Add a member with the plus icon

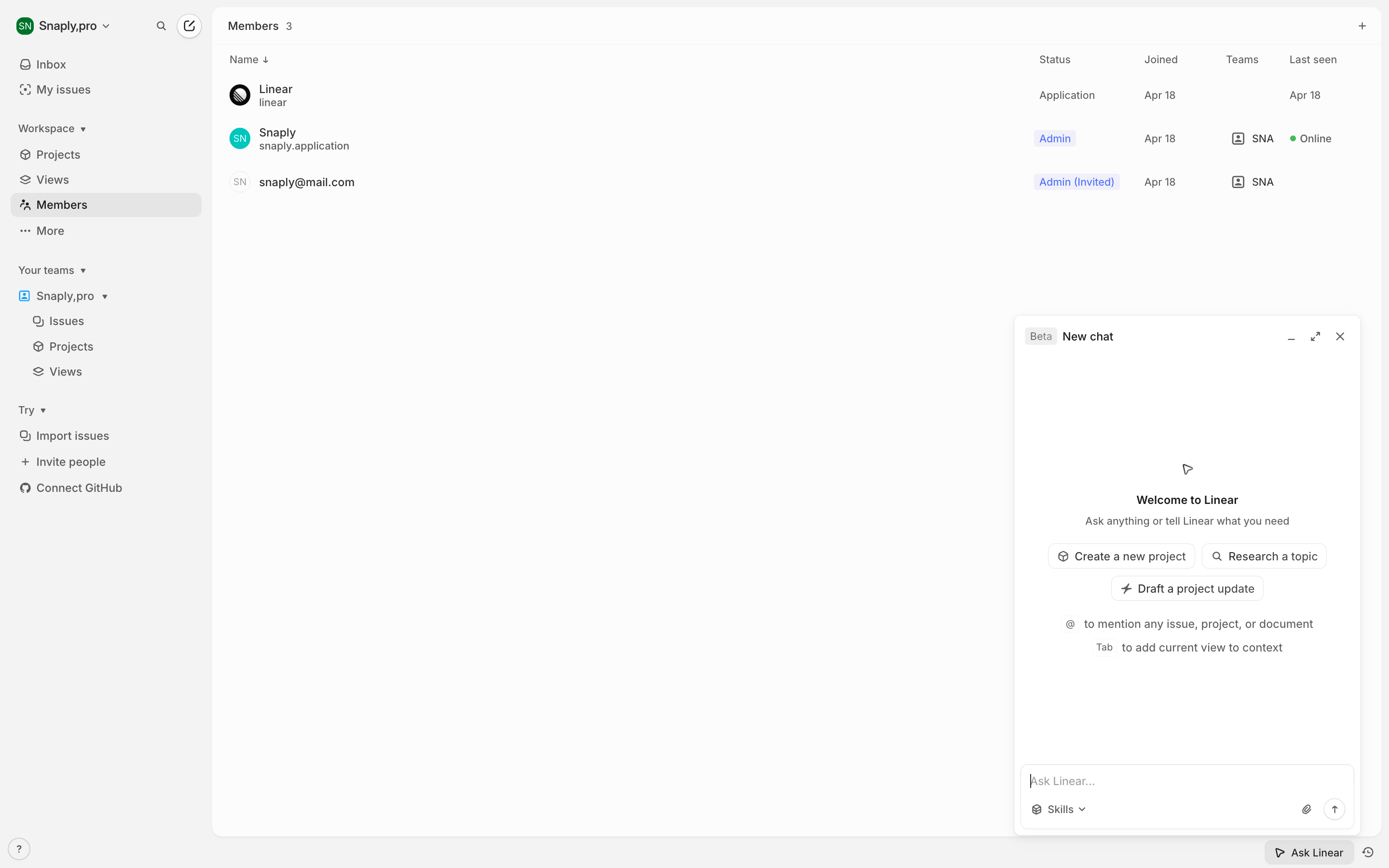(x=1362, y=26)
